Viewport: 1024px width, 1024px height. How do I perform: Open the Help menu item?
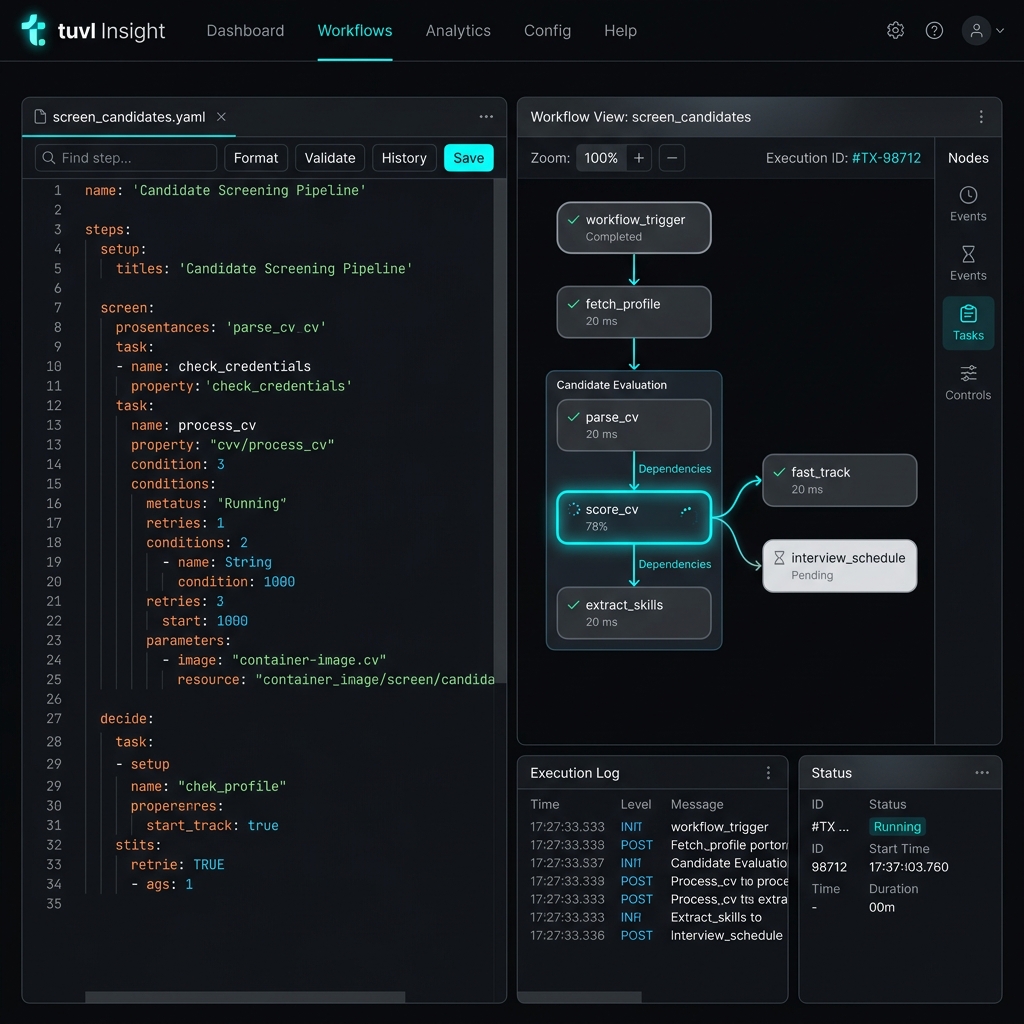point(620,31)
